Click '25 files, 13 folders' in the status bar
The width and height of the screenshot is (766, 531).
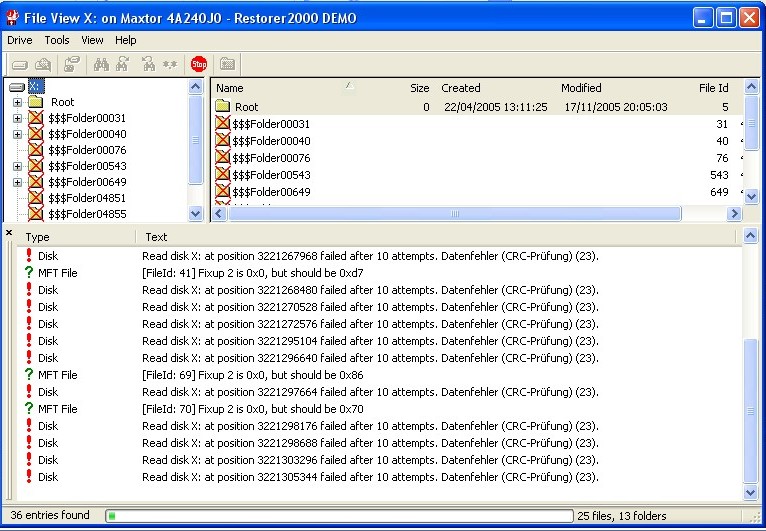pyautogui.click(x=621, y=515)
